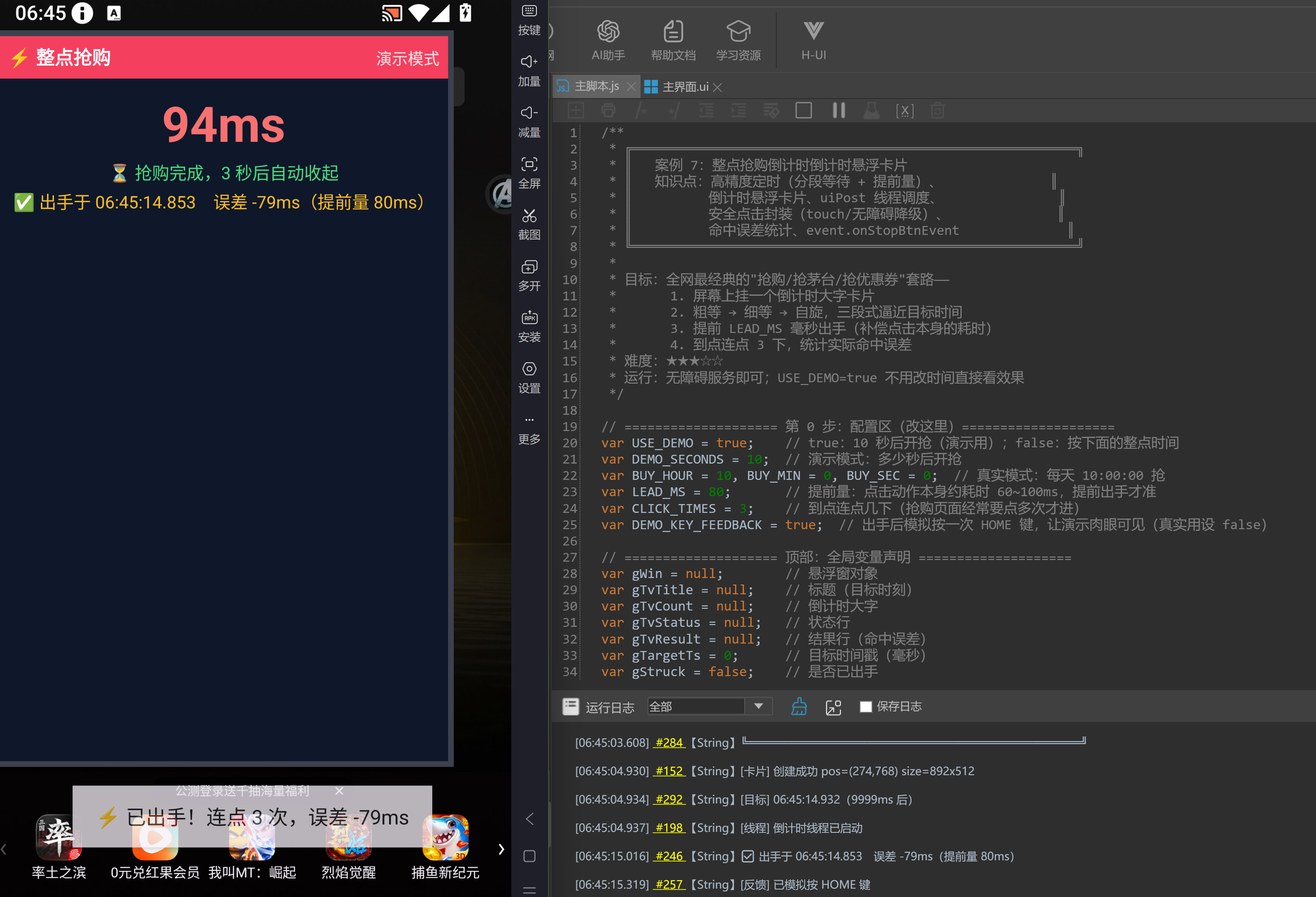Screen dimensions: 1316x897
Task: Open log source link #257
Action: point(669,884)
